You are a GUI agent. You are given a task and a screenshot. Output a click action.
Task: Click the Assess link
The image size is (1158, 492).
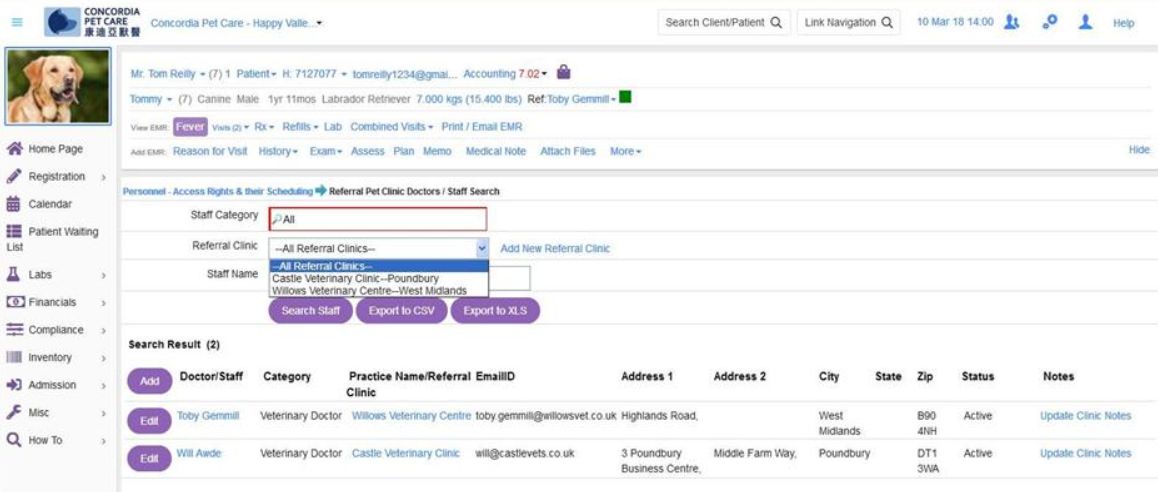pos(368,151)
